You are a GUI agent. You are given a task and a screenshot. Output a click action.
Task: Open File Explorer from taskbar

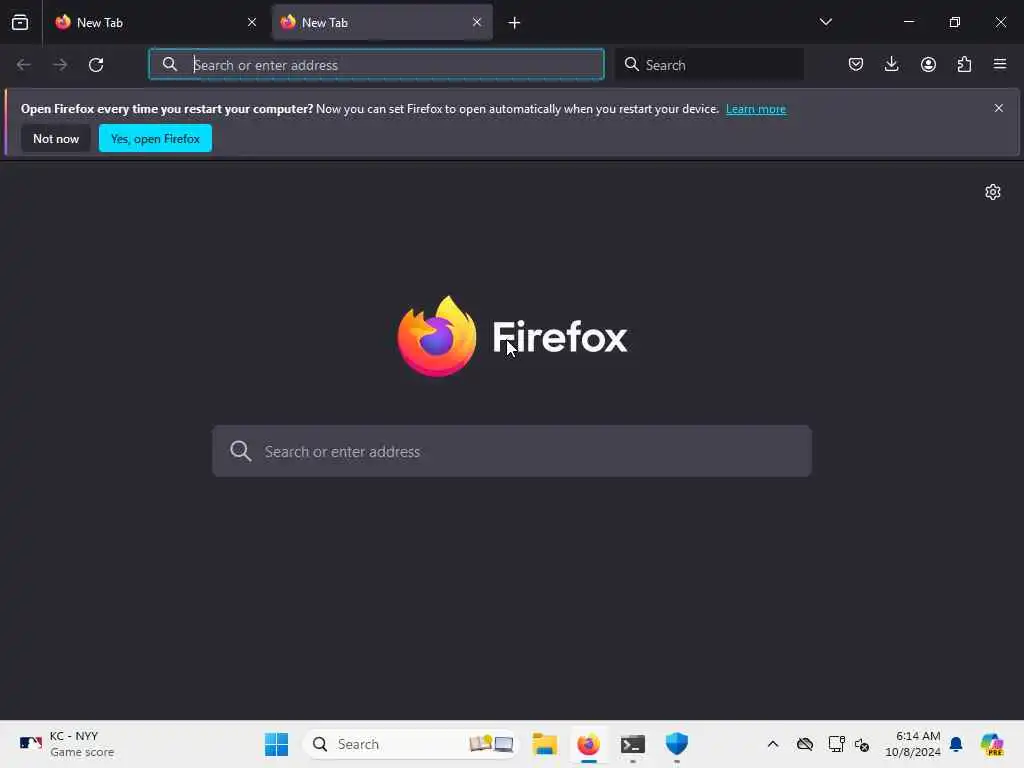(x=545, y=744)
